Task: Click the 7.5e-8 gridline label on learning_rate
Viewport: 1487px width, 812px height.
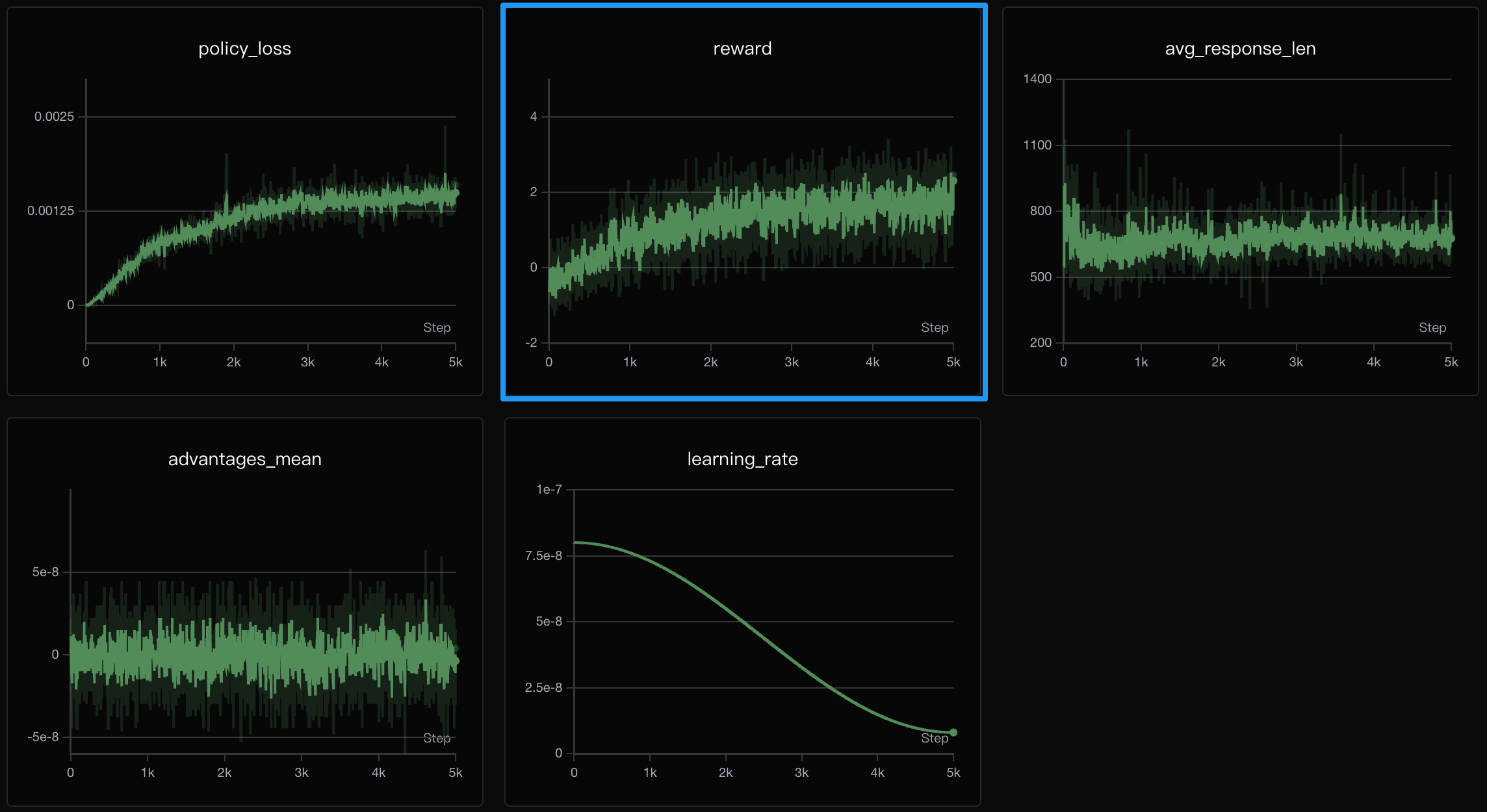Action: 543,556
